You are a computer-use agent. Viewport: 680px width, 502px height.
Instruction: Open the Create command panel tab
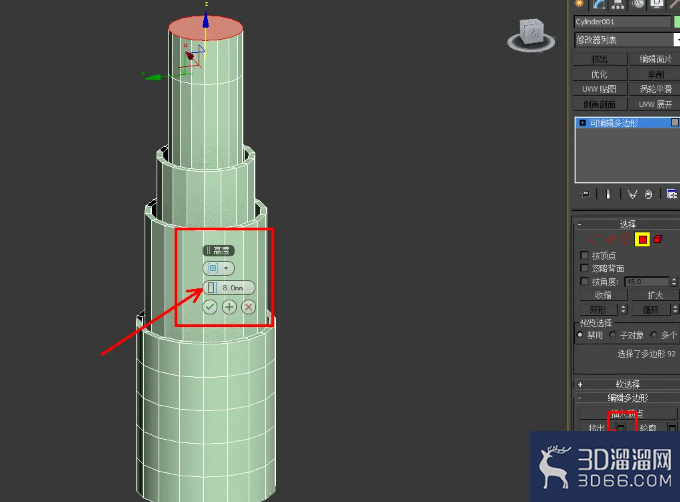(579, 4)
